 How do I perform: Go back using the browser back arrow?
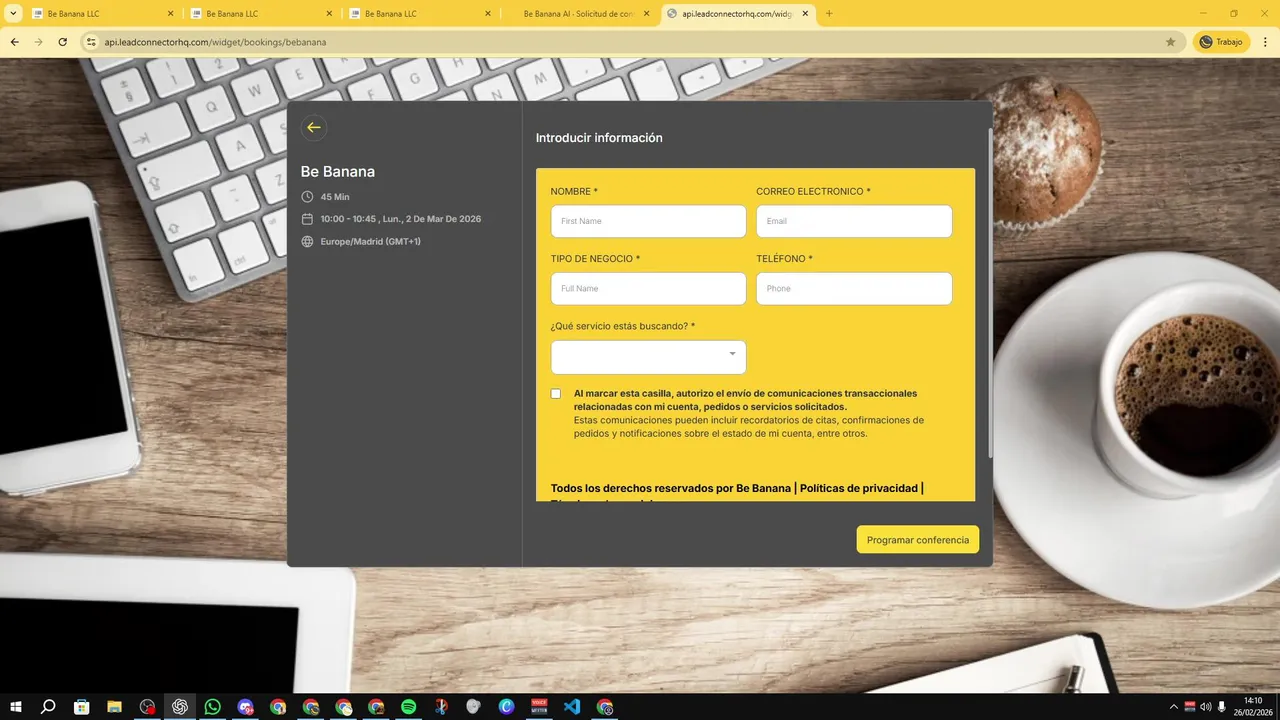point(14,42)
